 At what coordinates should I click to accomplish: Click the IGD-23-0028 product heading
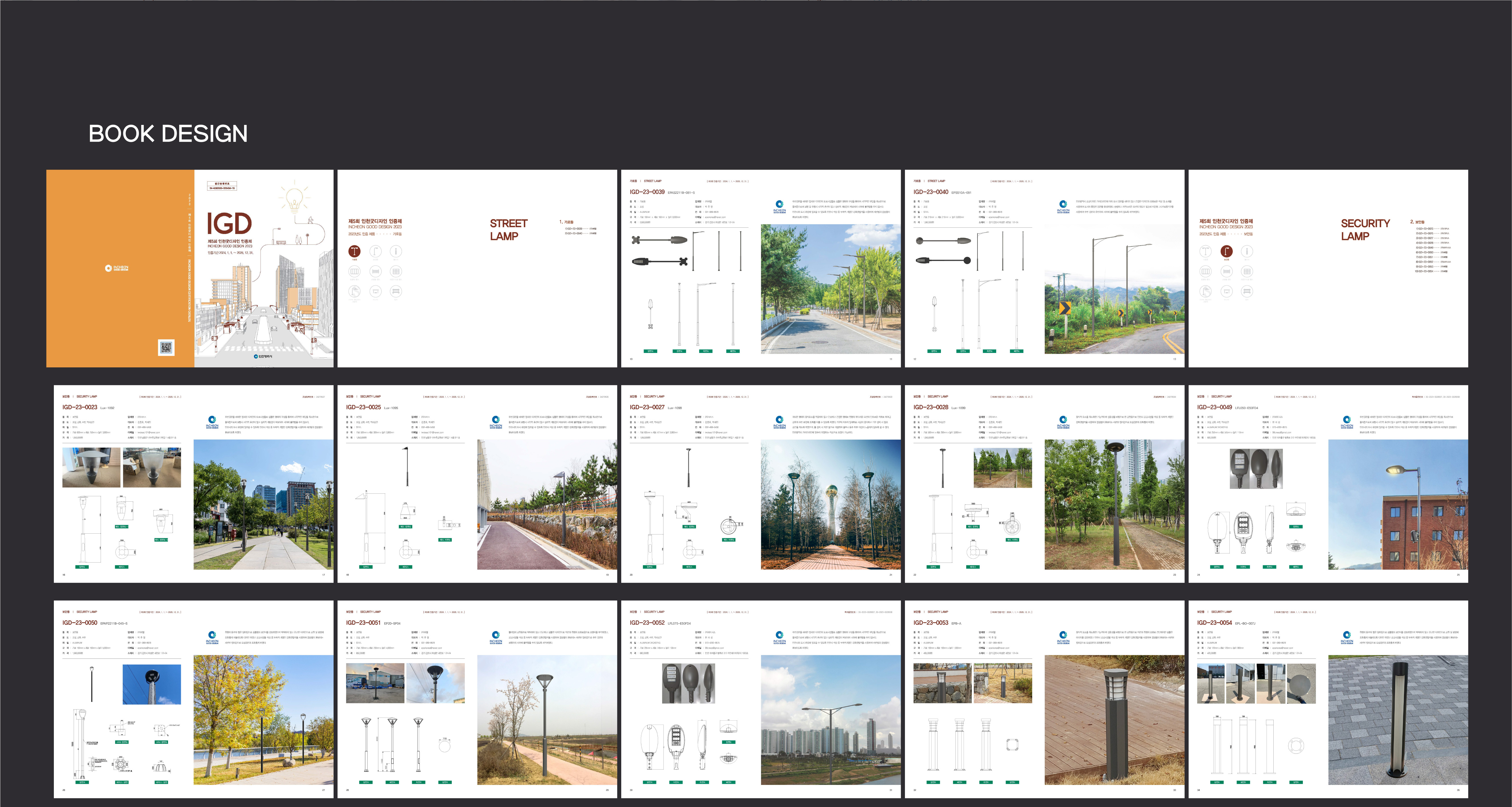[x=930, y=407]
